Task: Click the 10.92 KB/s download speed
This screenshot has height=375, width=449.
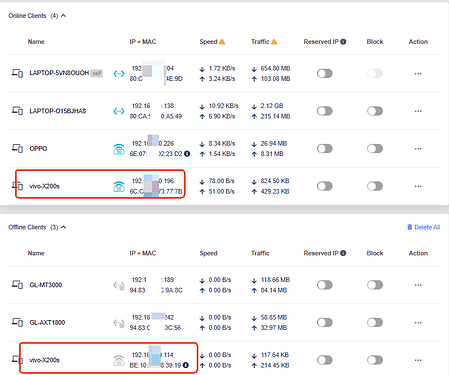Action: 224,106
